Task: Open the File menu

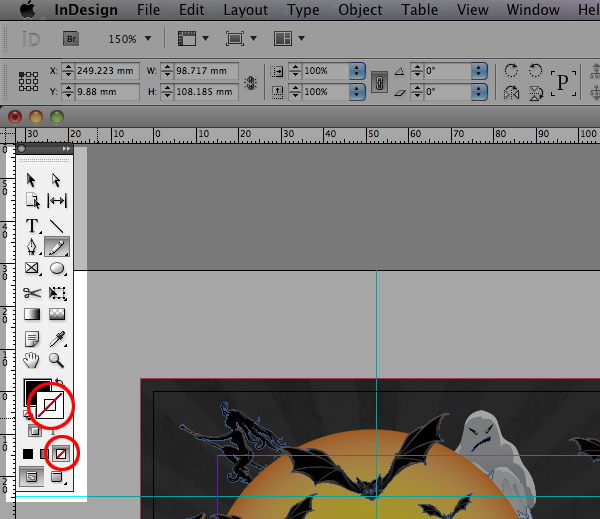Action: click(x=148, y=10)
